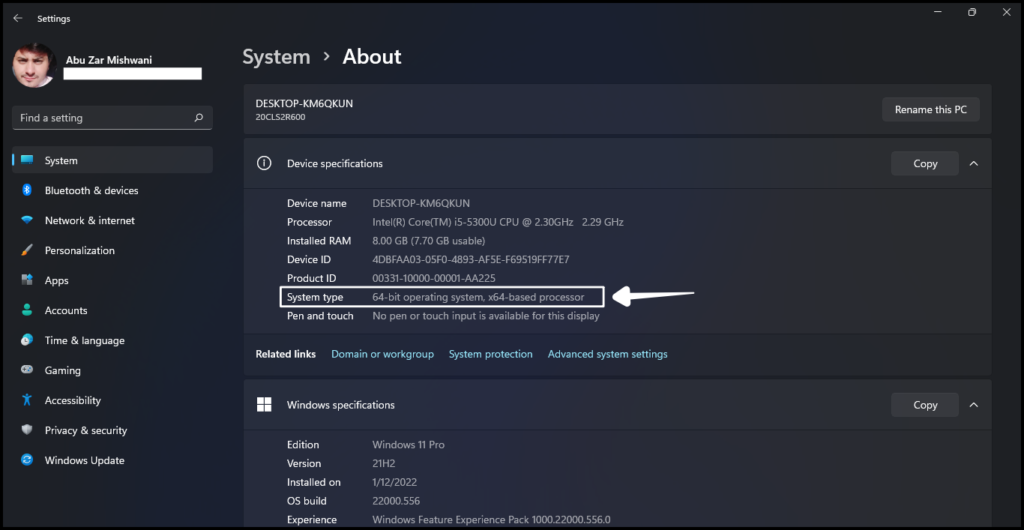Click the Edition value Windows 11 Pro
Image resolution: width=1024 pixels, height=530 pixels.
coord(408,444)
